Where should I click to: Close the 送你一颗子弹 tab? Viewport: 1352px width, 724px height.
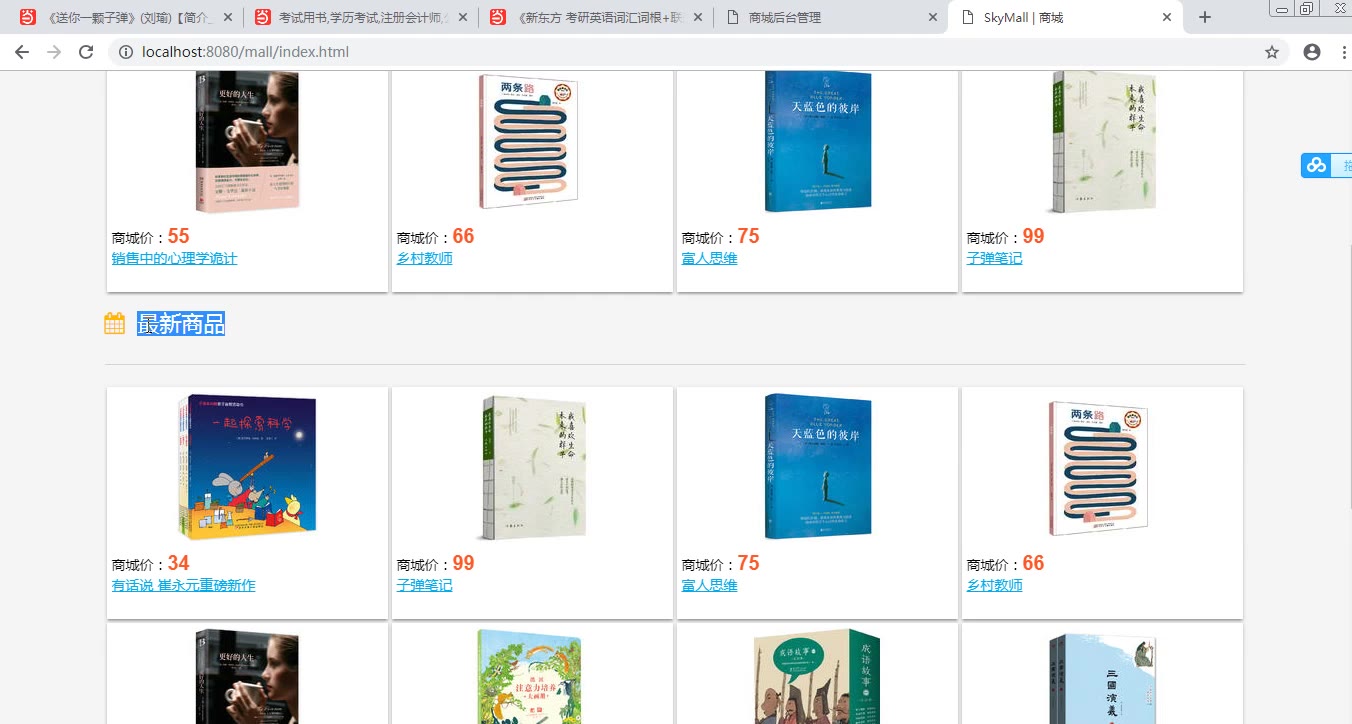pos(228,17)
